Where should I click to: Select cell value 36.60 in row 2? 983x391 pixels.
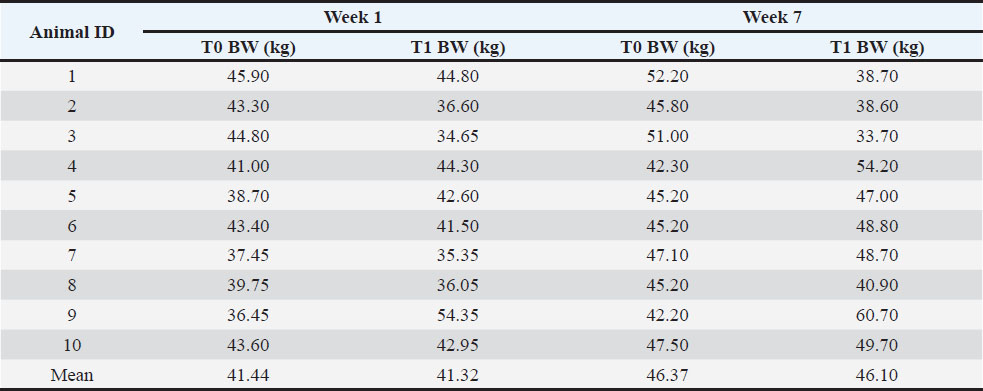(458, 107)
